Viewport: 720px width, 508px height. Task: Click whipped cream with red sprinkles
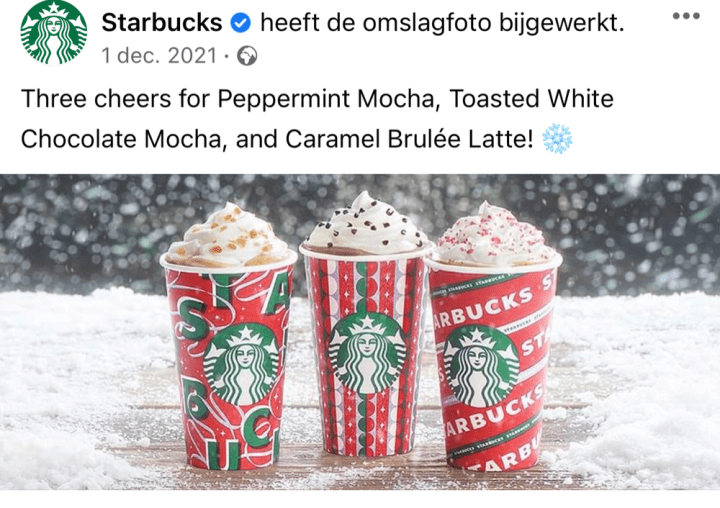coord(495,234)
